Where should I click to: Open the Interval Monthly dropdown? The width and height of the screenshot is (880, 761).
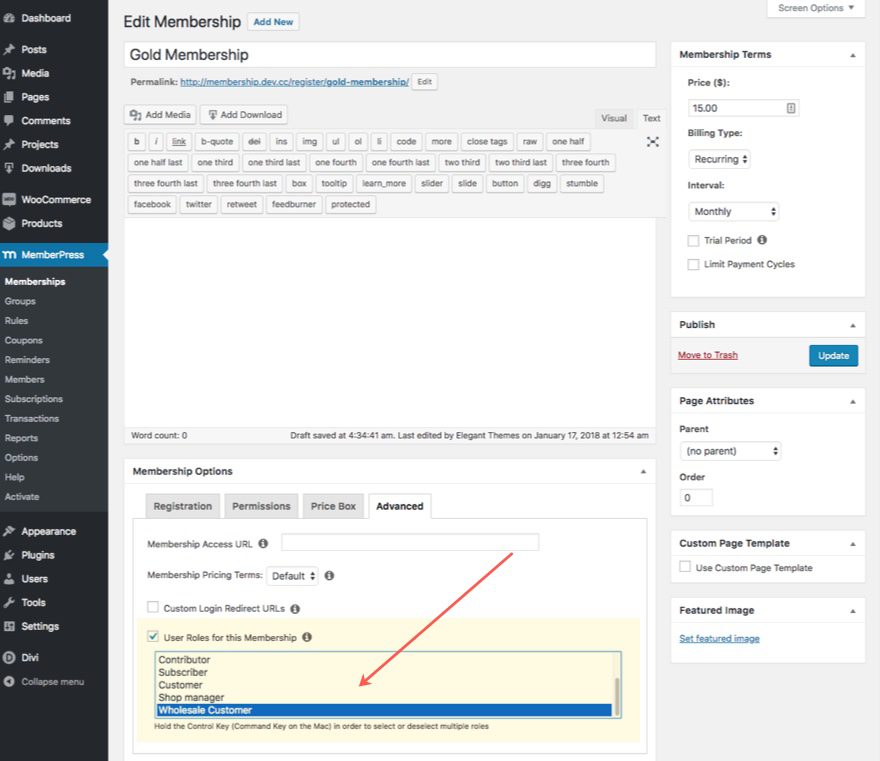(x=733, y=212)
